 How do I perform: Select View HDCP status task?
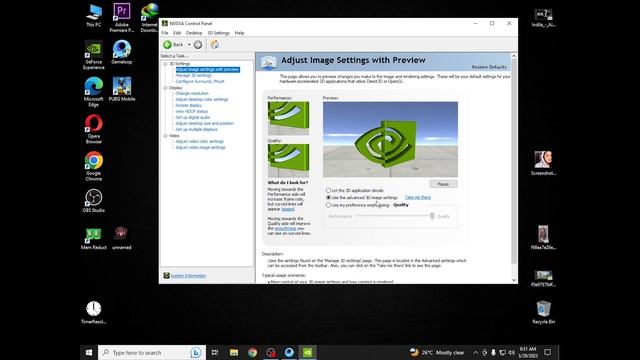click(x=192, y=111)
